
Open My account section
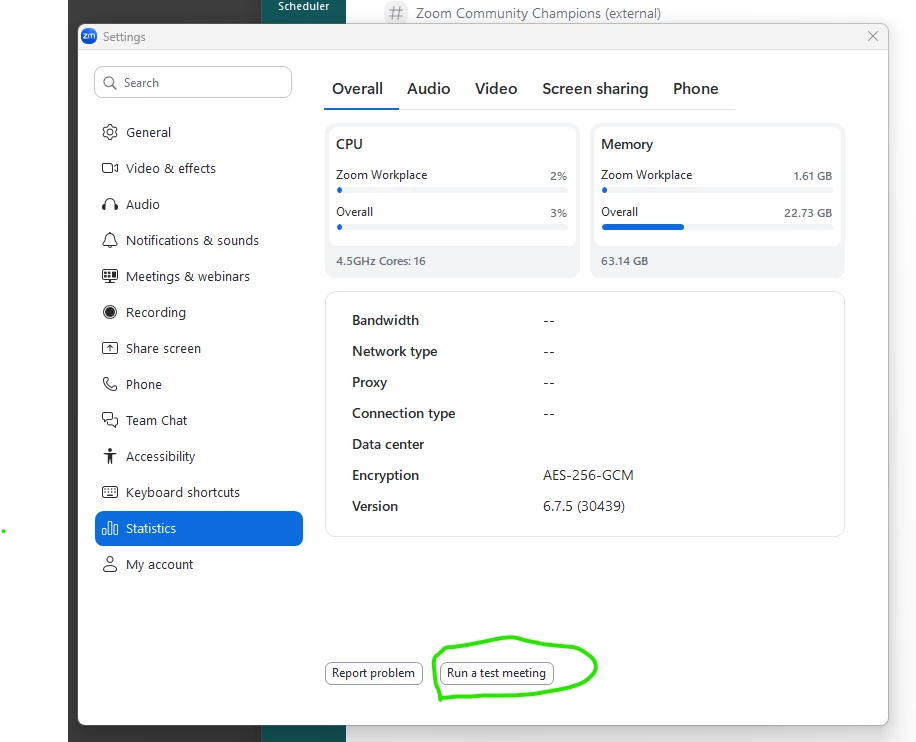click(199, 564)
